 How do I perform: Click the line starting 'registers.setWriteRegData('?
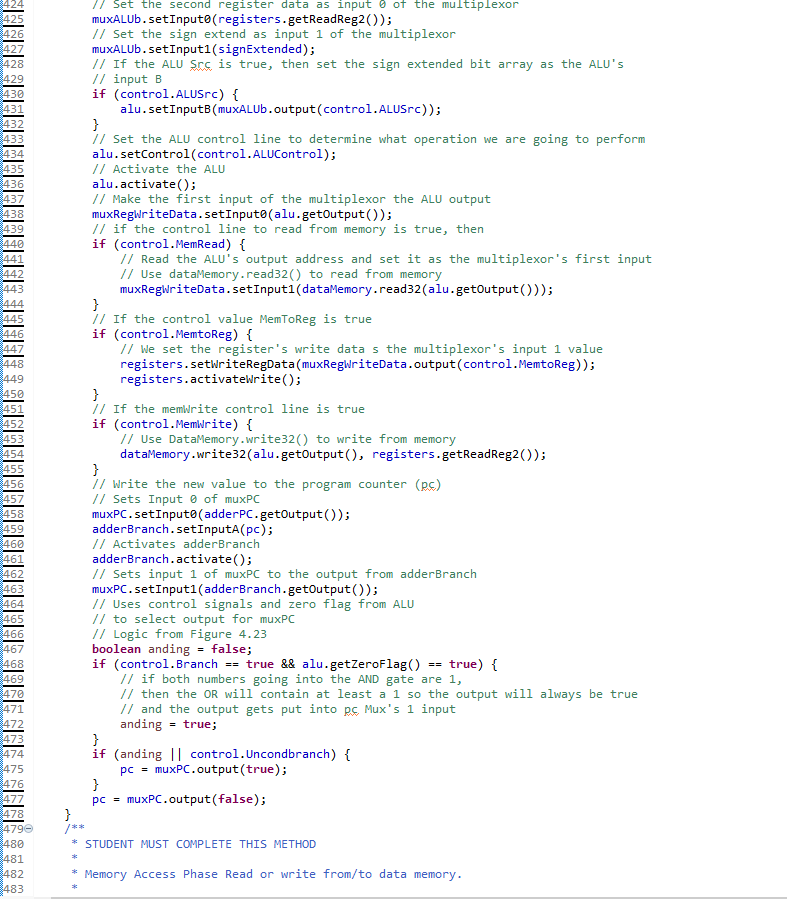(x=358, y=364)
